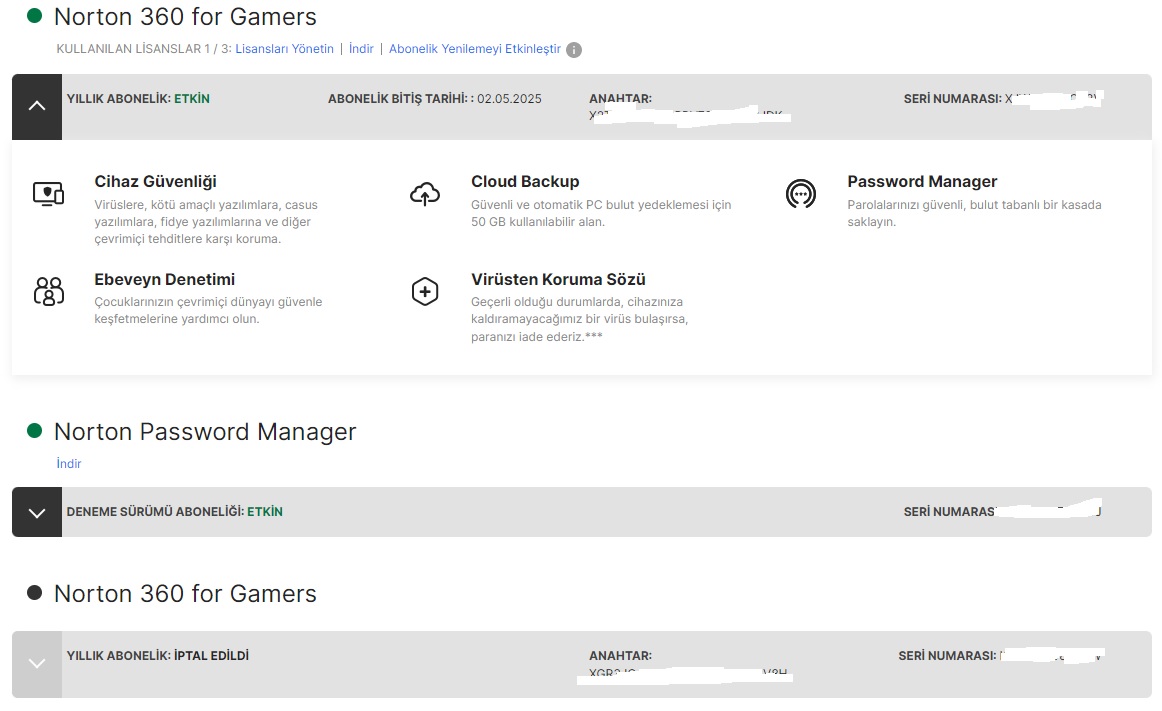Click the Virüsten Koruma Sözü heading
The image size is (1162, 711).
coord(559,280)
